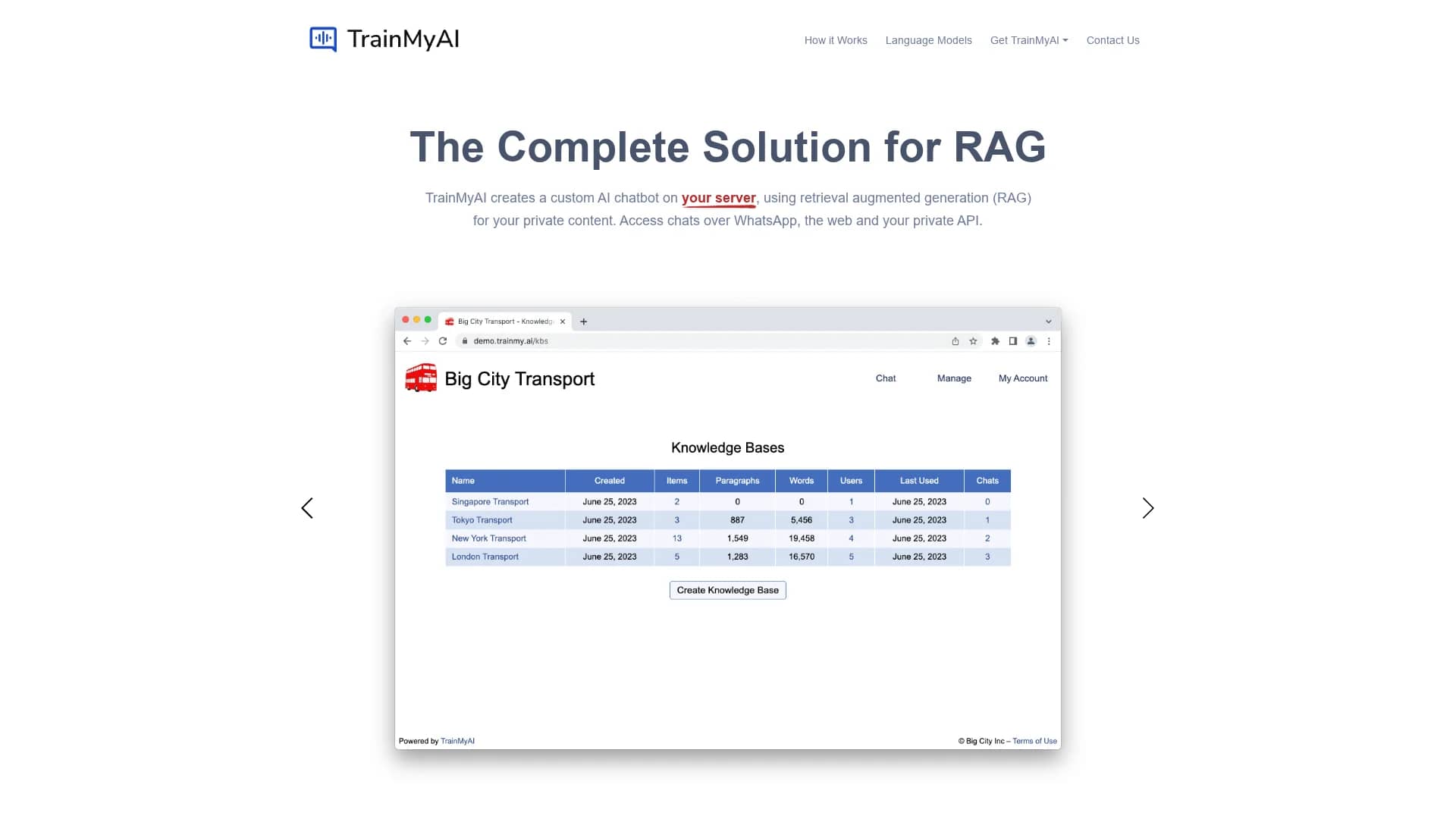The image size is (1456, 819).
Task: Click words value 5,456
Action: 802,520
